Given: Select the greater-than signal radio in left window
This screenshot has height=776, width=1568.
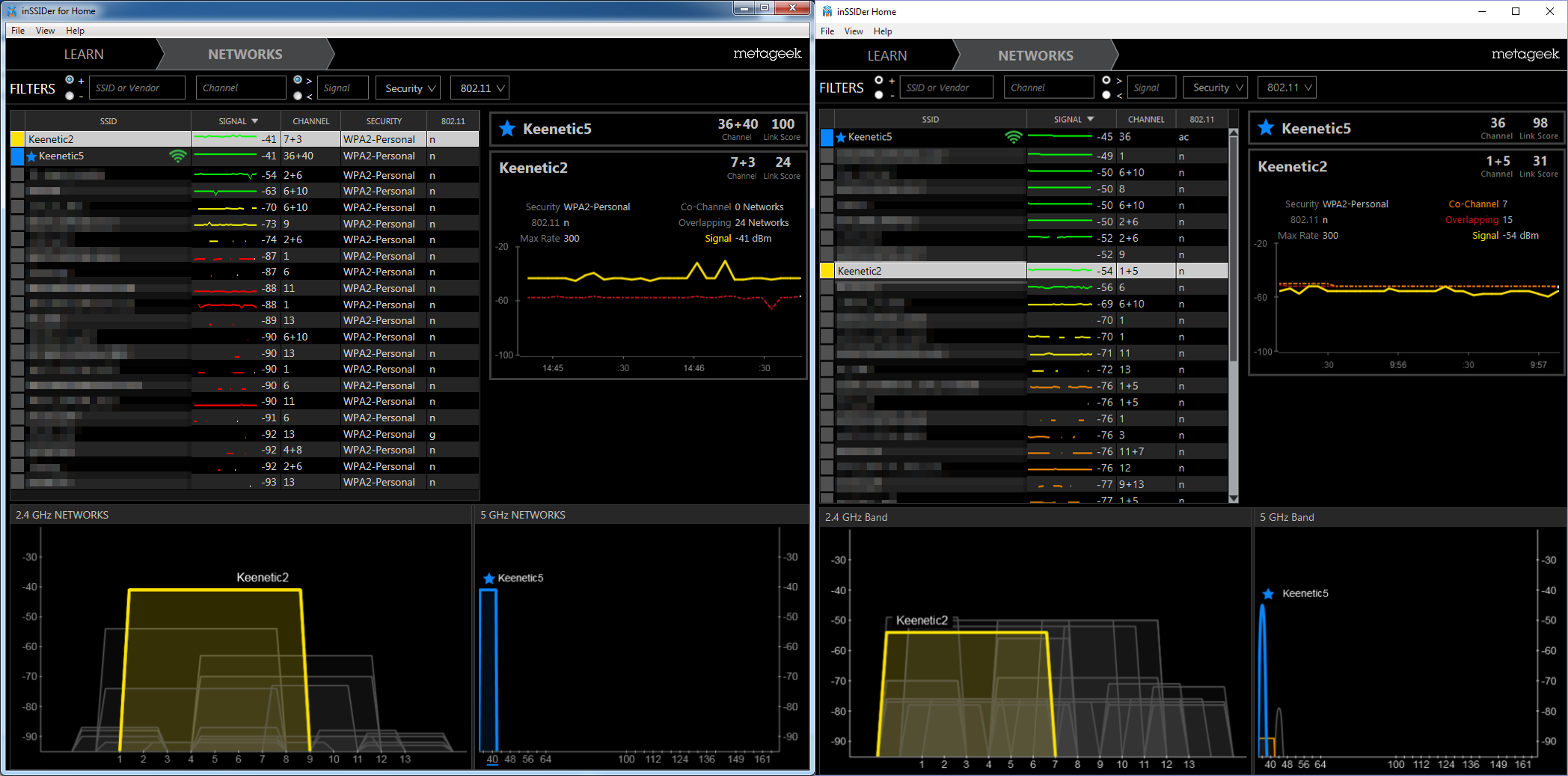Looking at the screenshot, I should [x=298, y=79].
